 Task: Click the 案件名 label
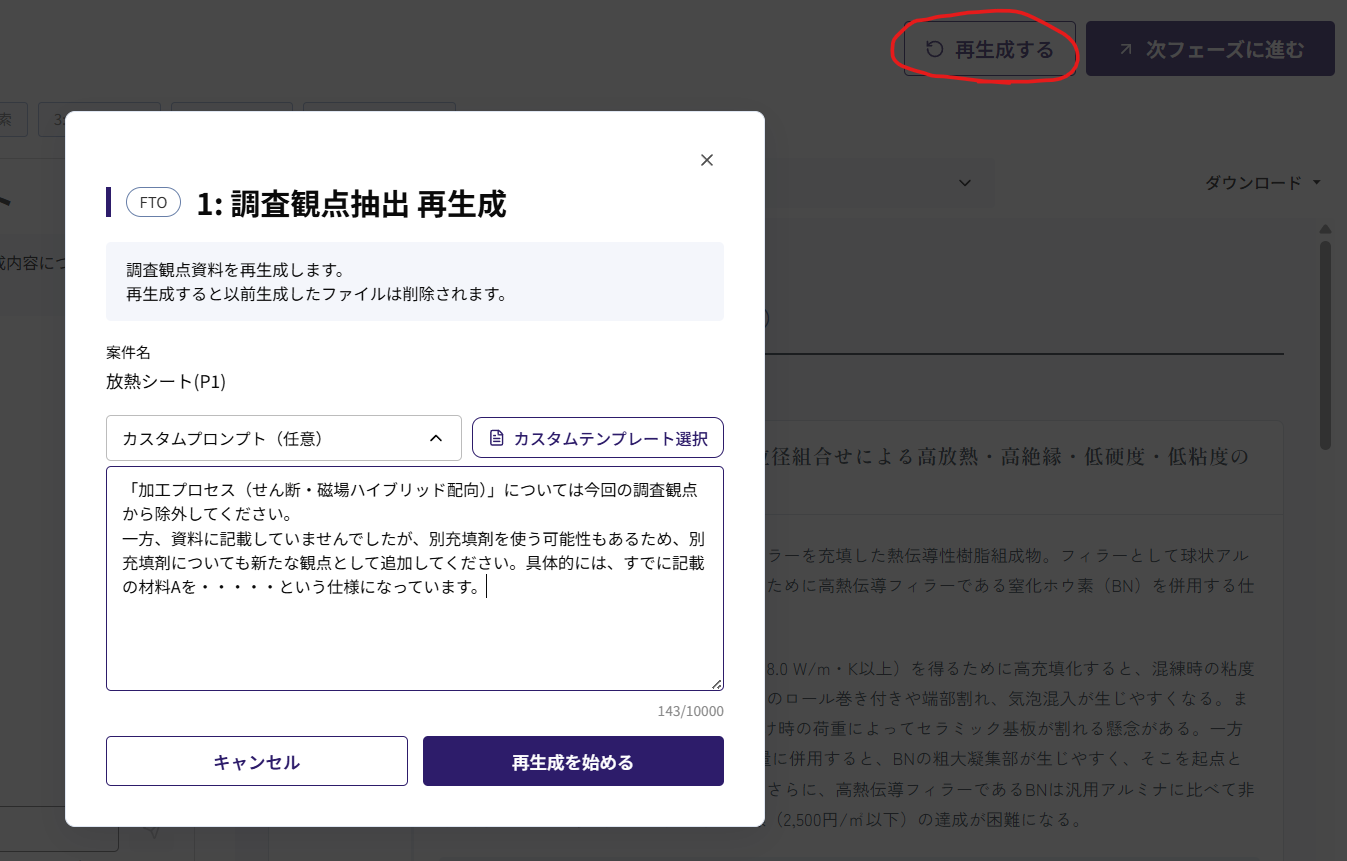[x=128, y=352]
